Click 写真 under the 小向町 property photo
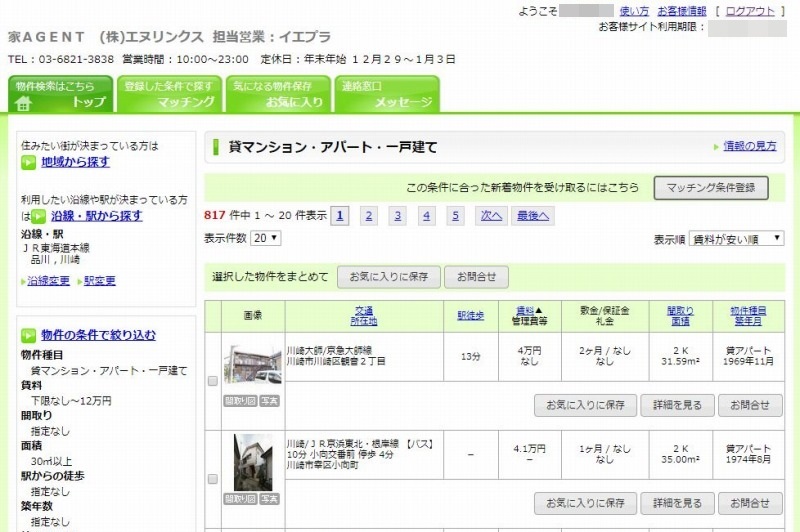800x532 pixels. 269,499
